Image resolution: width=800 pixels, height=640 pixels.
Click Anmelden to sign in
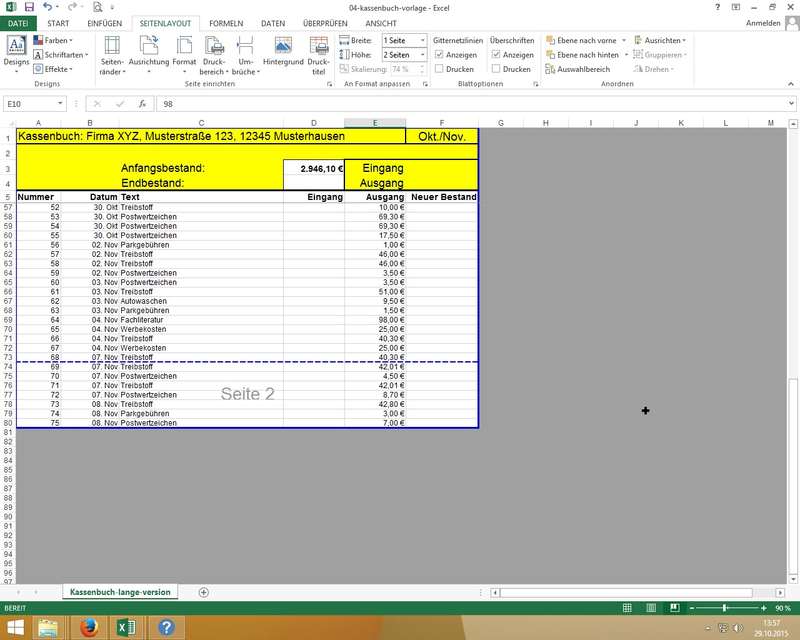[764, 22]
